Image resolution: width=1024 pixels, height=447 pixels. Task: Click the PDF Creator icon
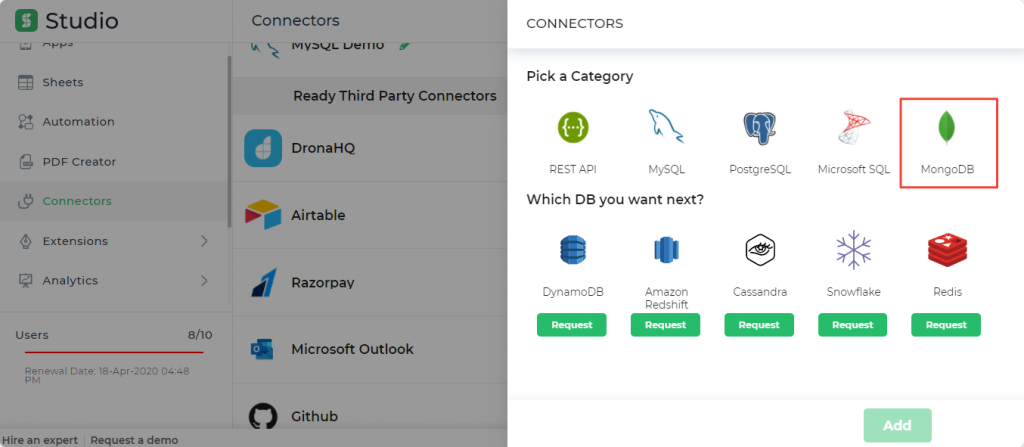point(25,161)
